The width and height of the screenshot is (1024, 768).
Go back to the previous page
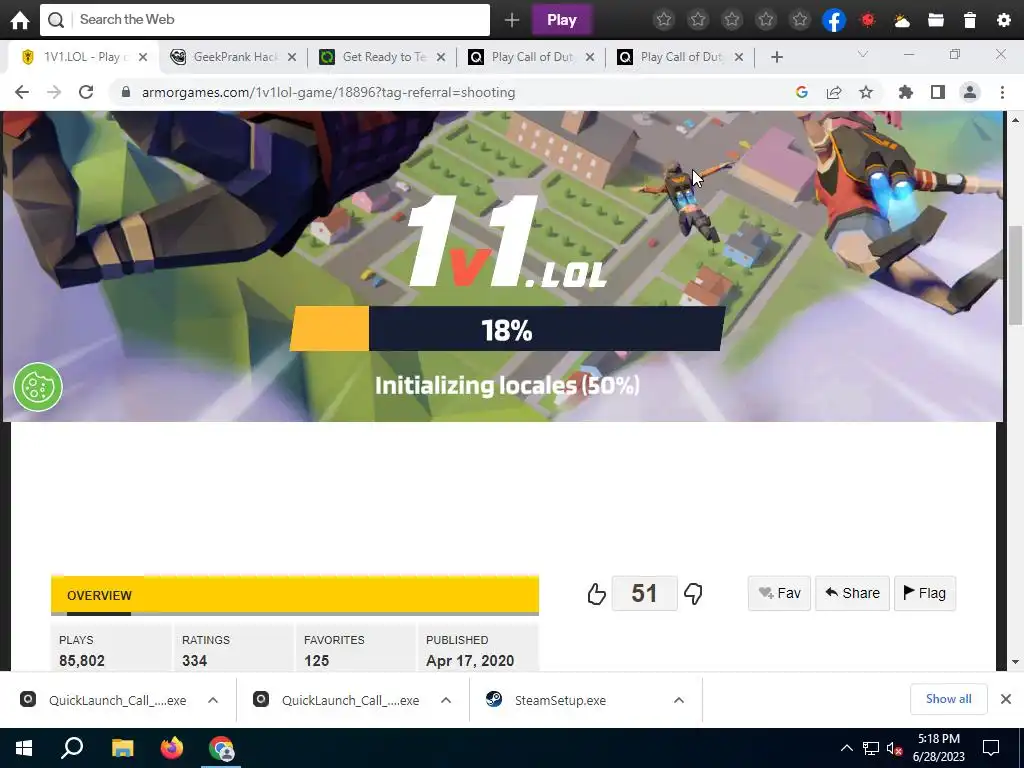[22, 92]
